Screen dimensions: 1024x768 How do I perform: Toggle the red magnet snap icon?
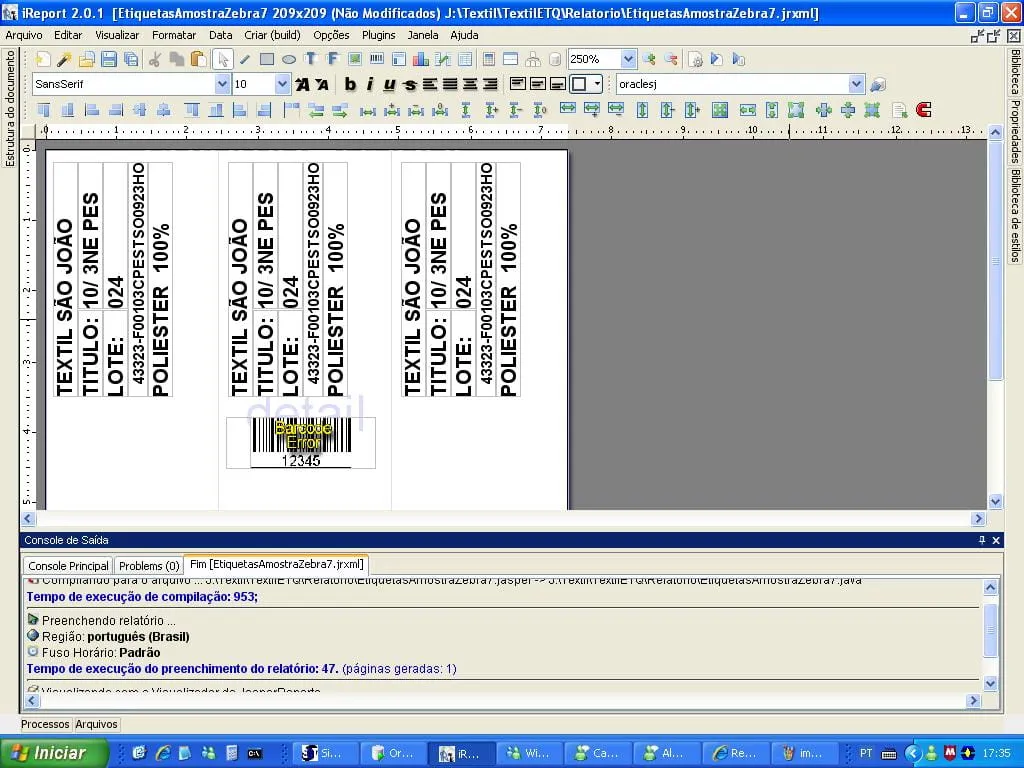tap(923, 110)
